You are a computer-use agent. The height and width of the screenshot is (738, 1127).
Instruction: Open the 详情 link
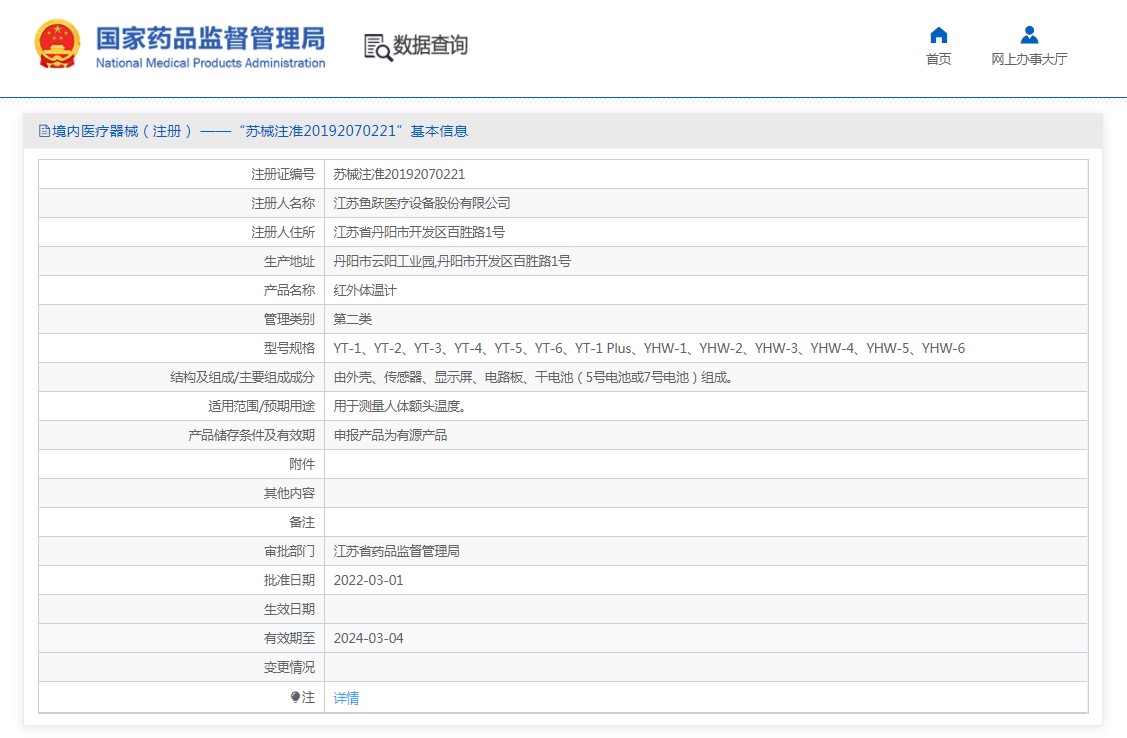pyautogui.click(x=346, y=698)
